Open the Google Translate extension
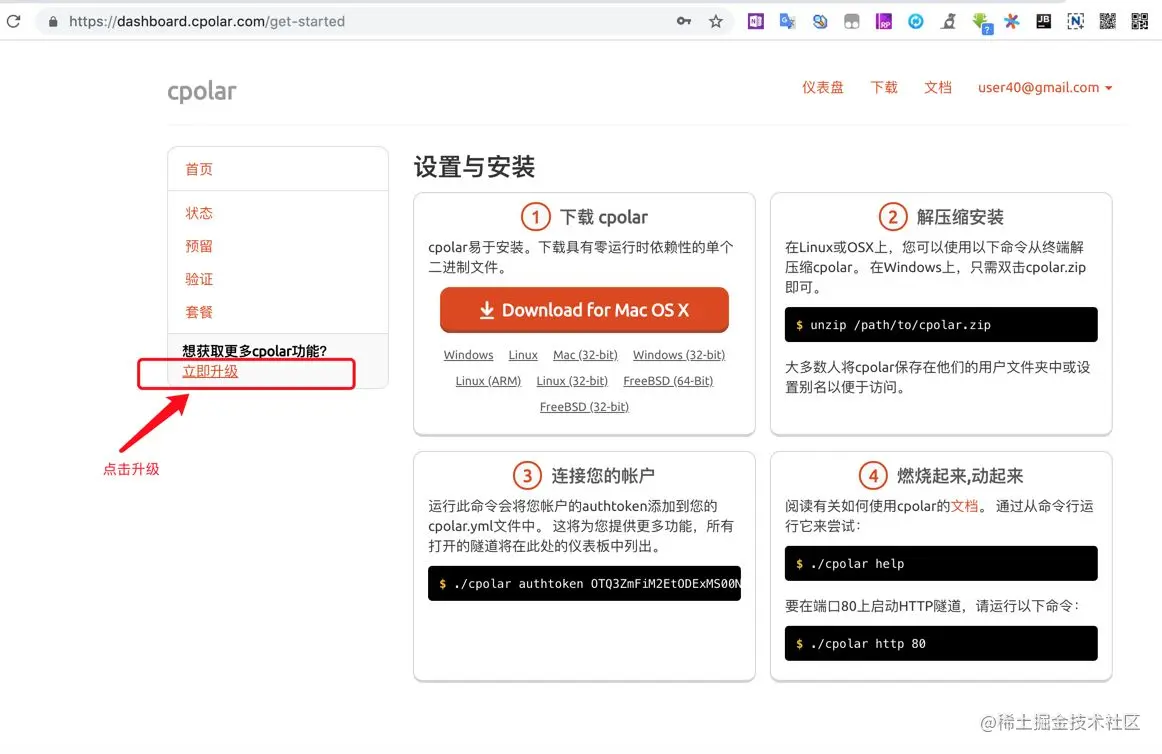 click(x=787, y=21)
